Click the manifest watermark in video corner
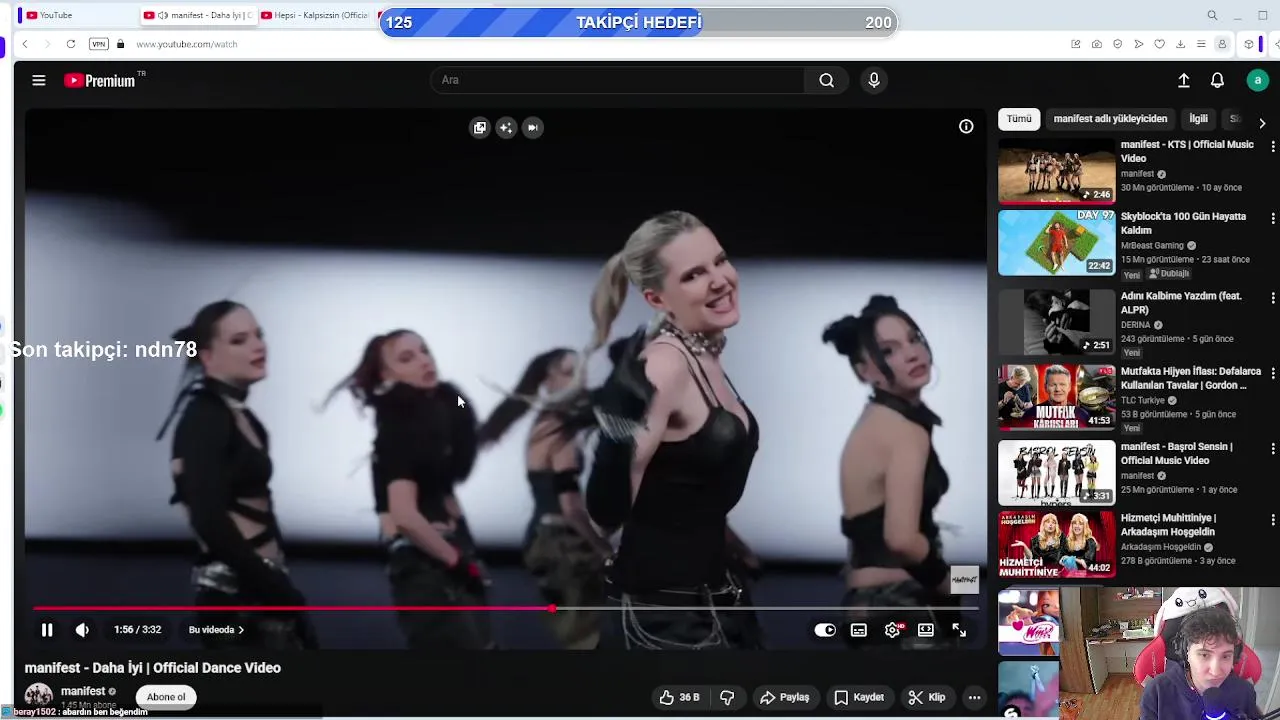 [964, 579]
